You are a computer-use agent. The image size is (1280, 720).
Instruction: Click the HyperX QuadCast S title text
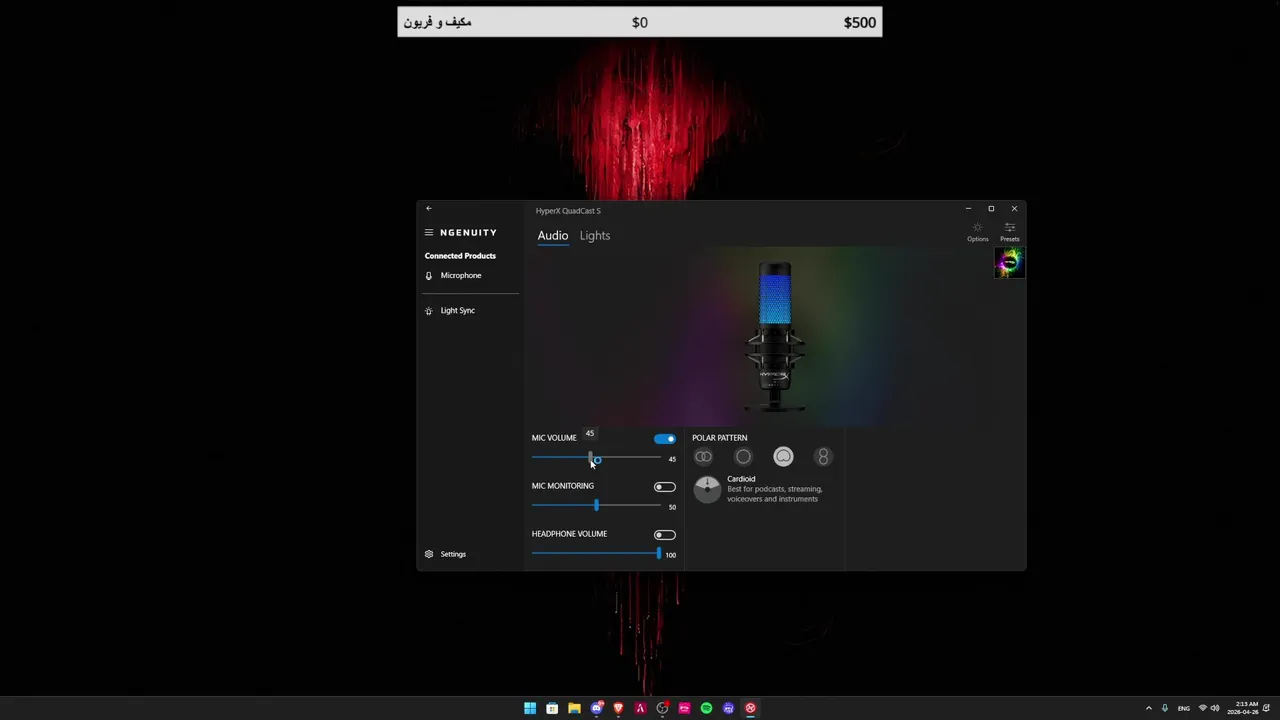pos(568,211)
